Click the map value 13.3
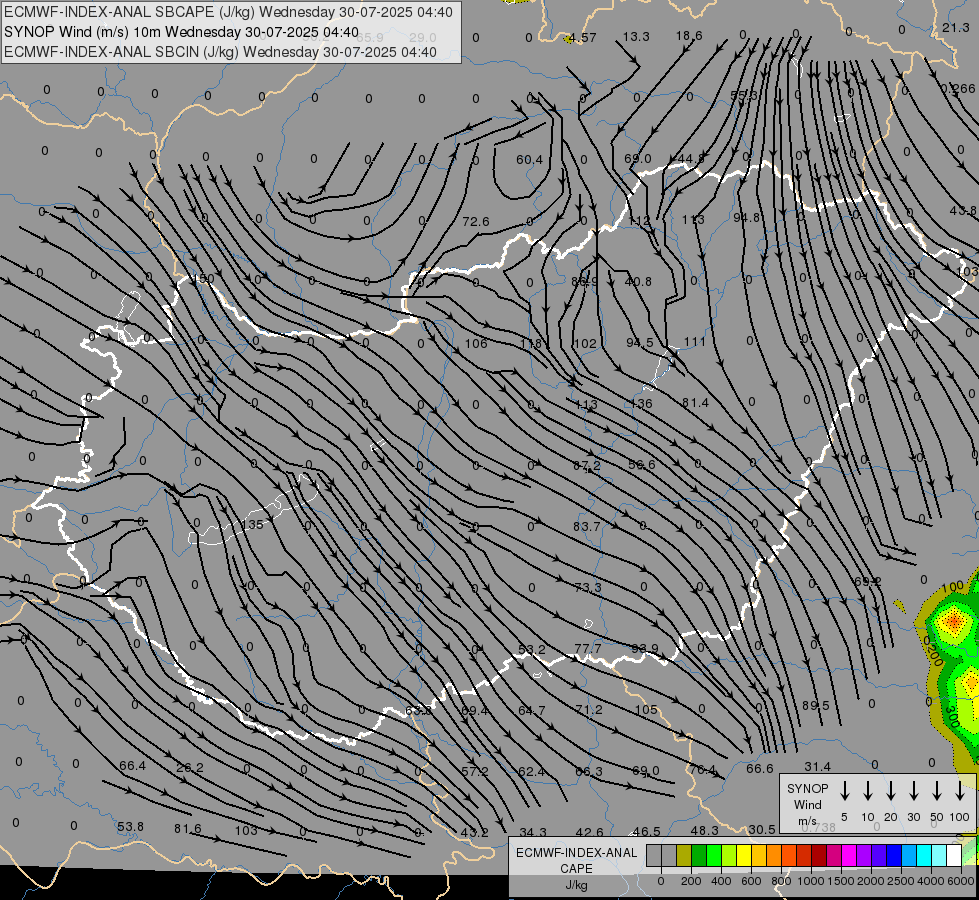The image size is (979, 900). click(x=636, y=36)
